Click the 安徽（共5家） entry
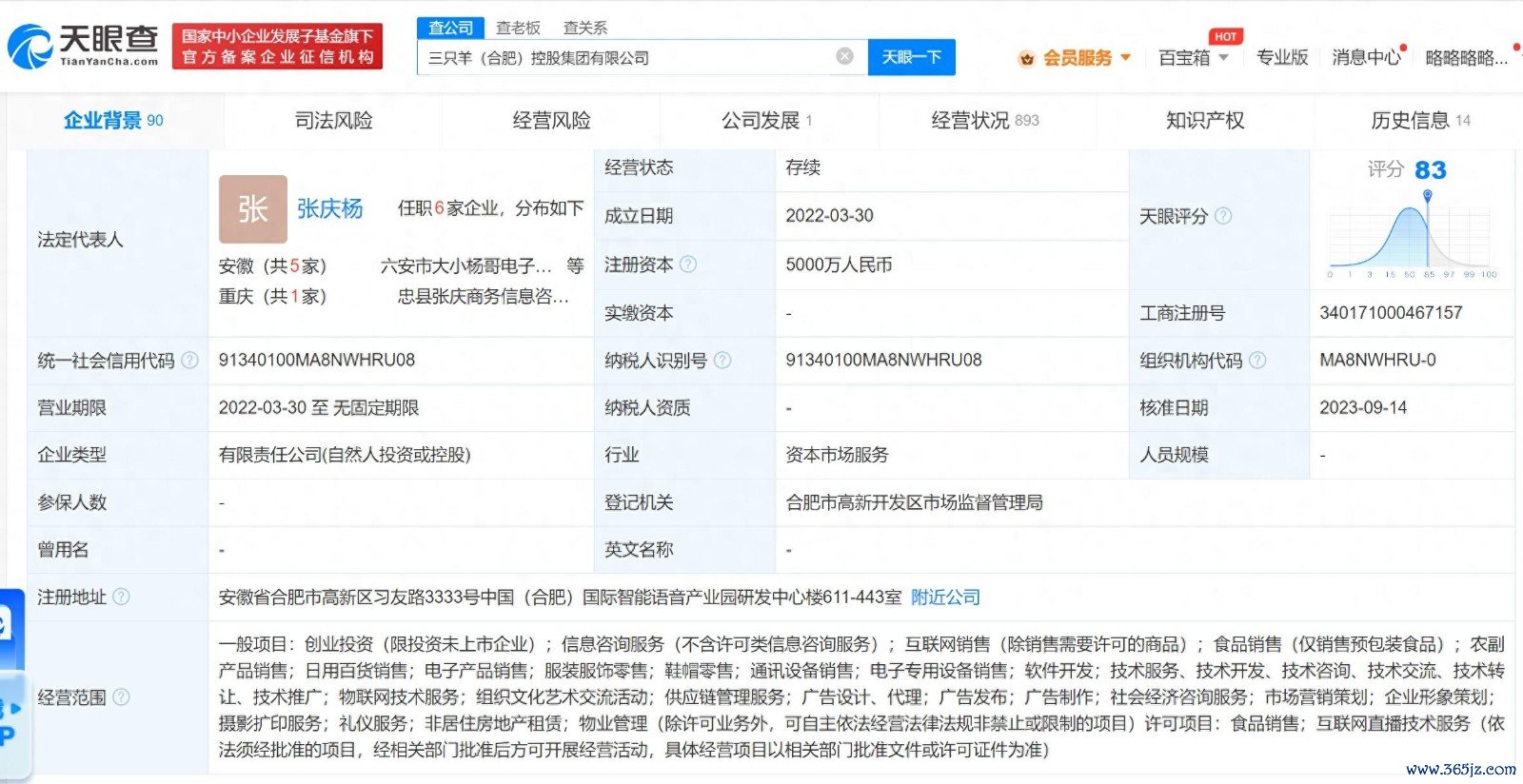 (x=273, y=265)
